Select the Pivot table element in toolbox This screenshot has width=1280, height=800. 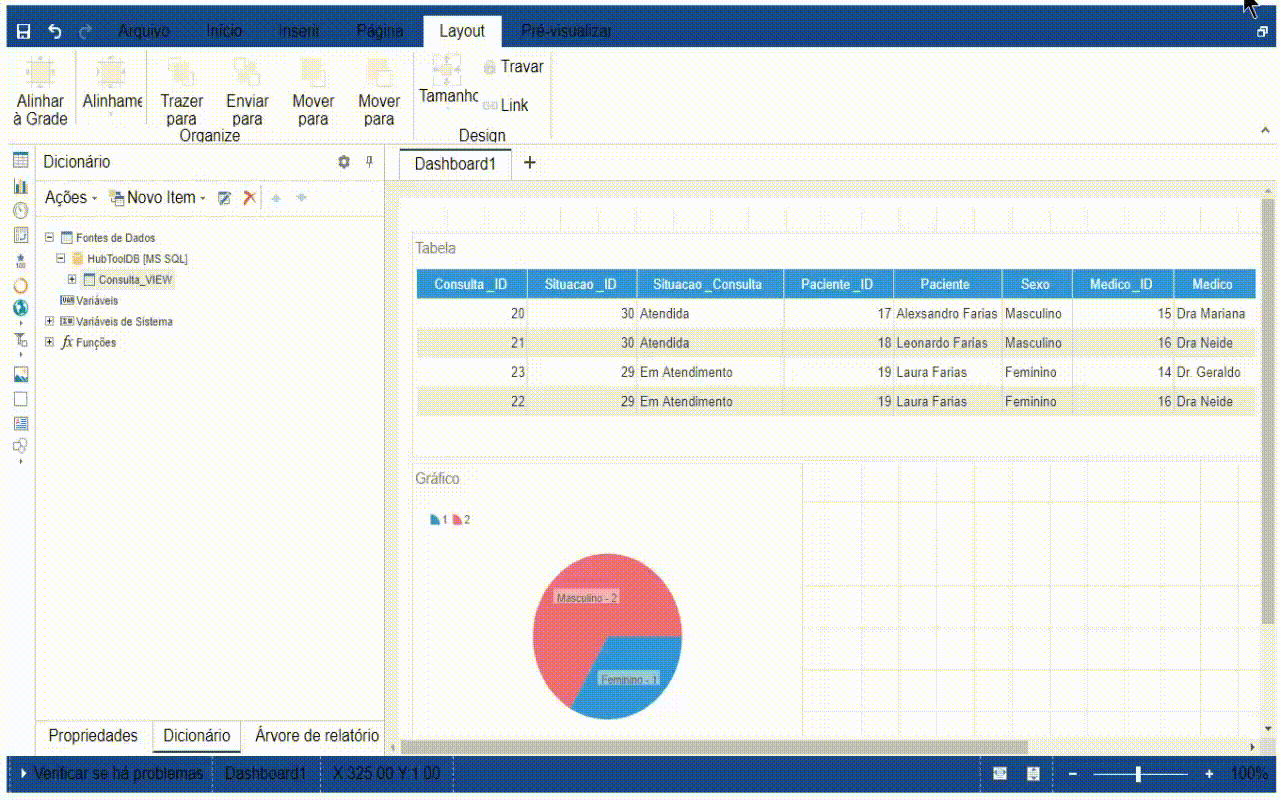pyautogui.click(x=20, y=236)
